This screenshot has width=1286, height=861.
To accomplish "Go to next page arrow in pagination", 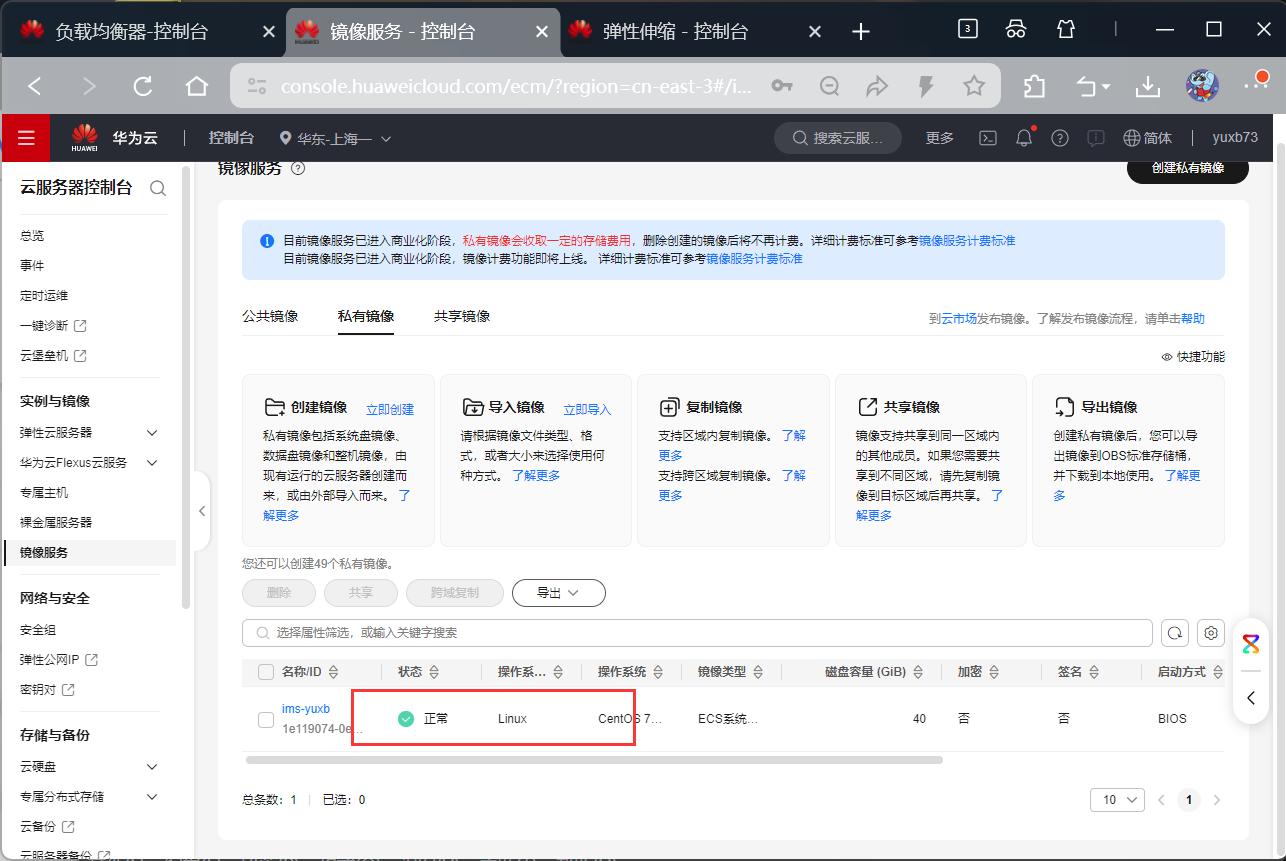I will click(x=1217, y=800).
